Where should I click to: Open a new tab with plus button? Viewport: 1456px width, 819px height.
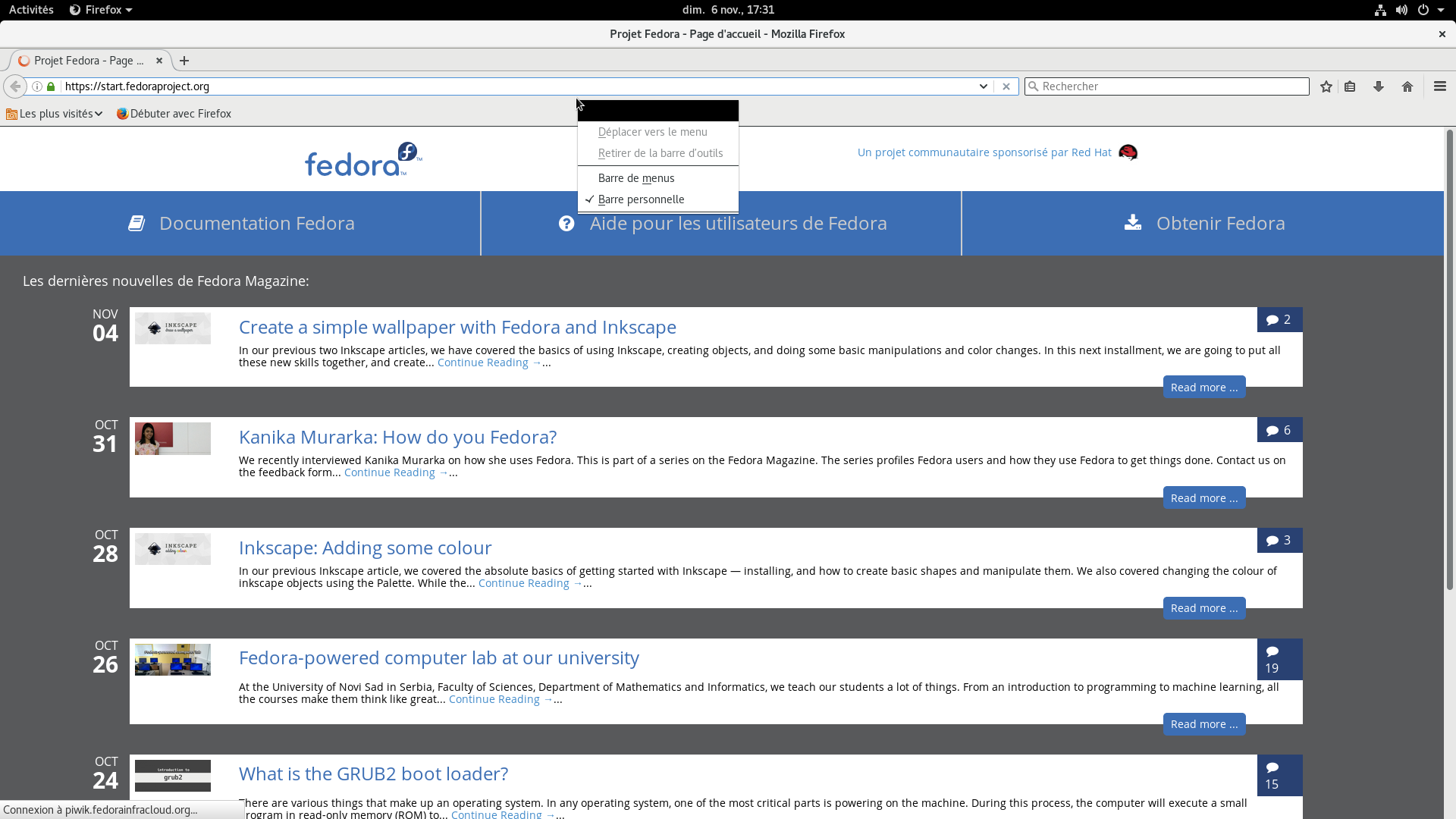[184, 61]
